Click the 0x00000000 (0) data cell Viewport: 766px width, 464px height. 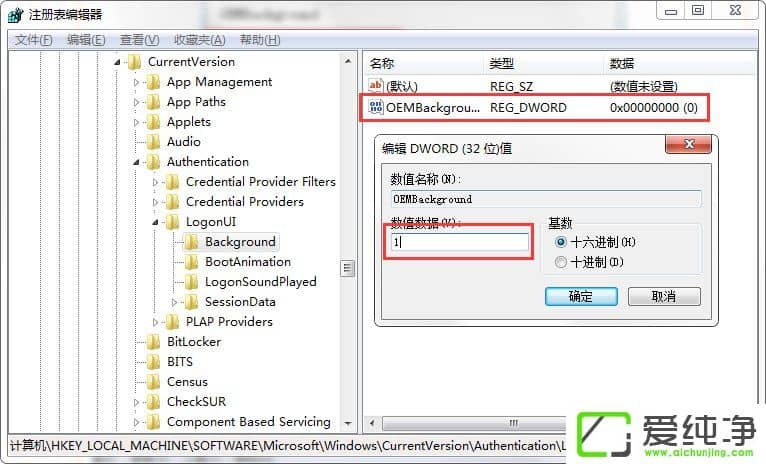(x=654, y=108)
